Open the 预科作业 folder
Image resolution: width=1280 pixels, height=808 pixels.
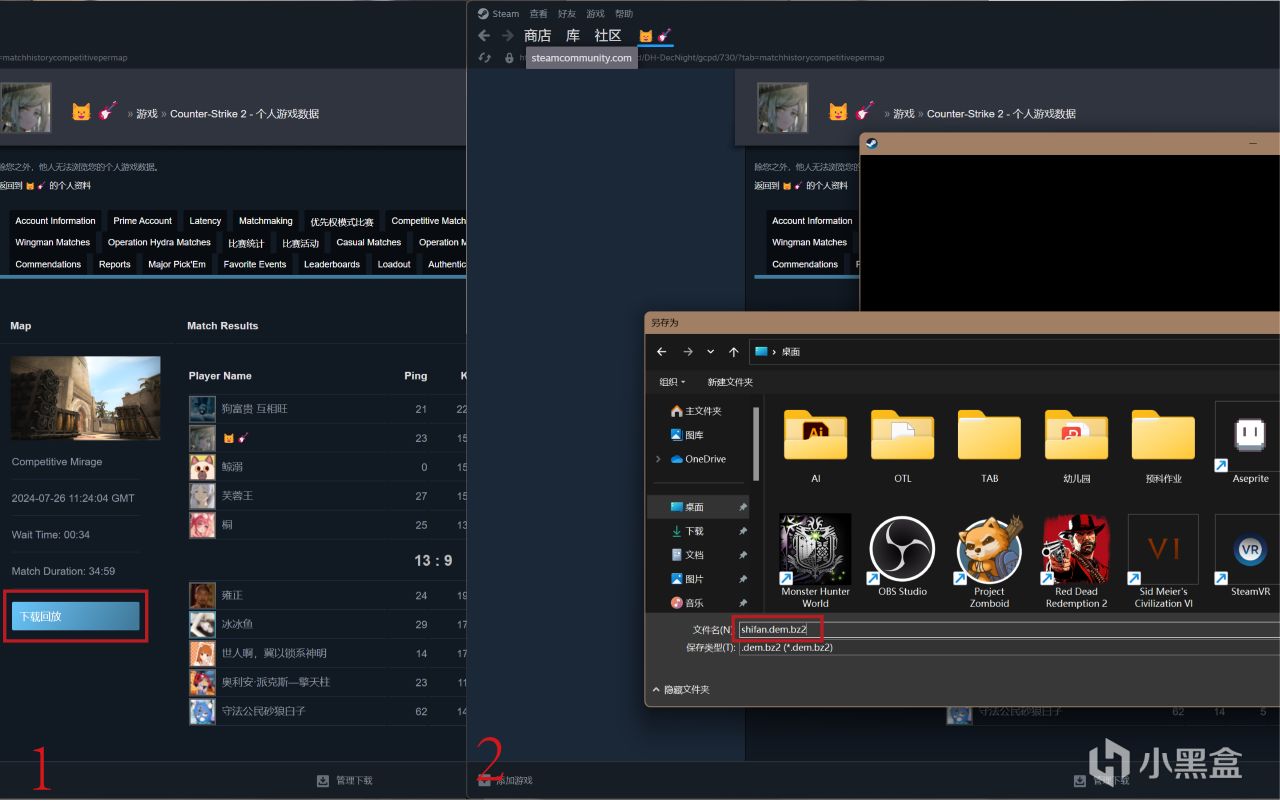(1163, 446)
